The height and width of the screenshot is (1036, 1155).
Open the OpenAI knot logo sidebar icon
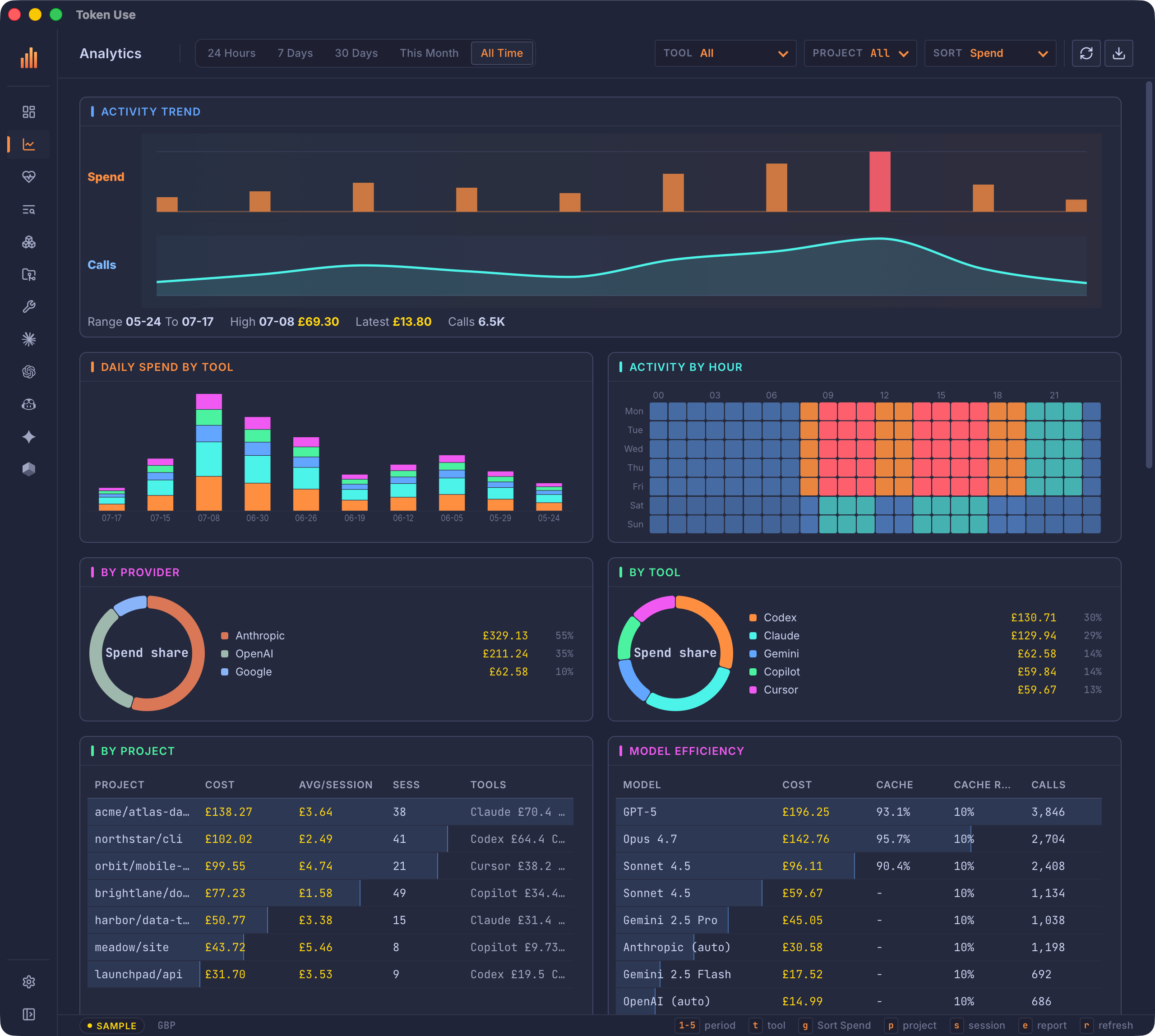(x=28, y=372)
